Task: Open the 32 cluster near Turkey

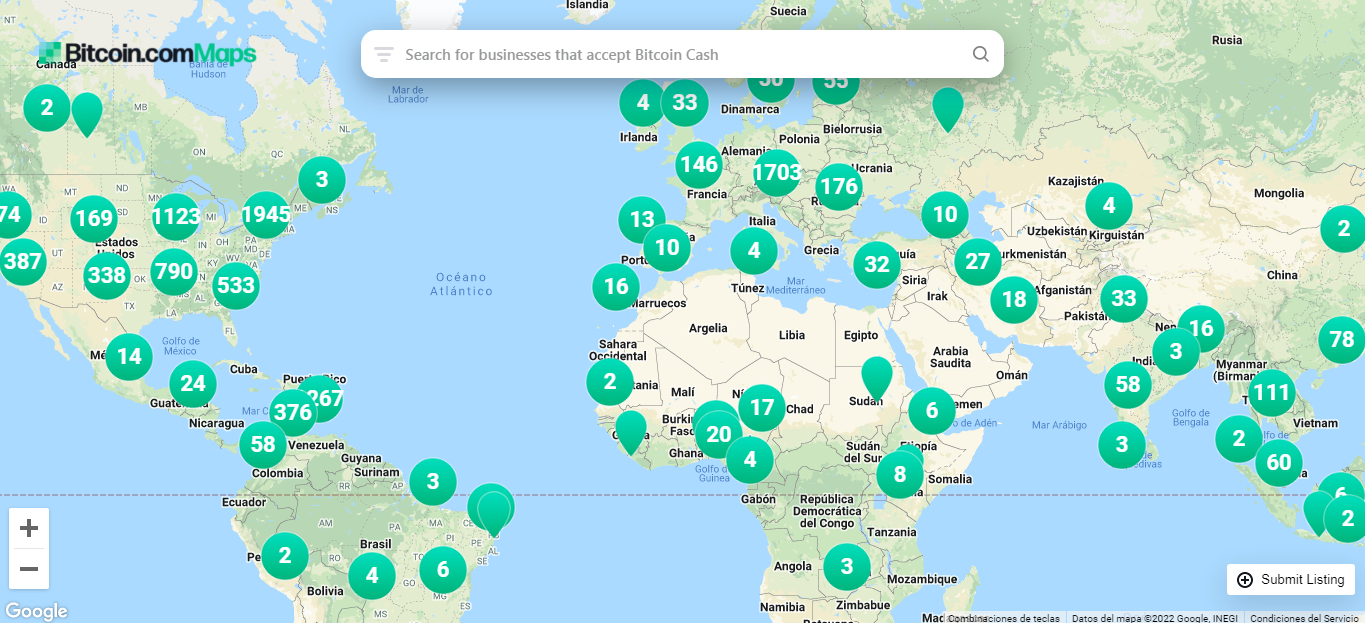Action: [877, 264]
